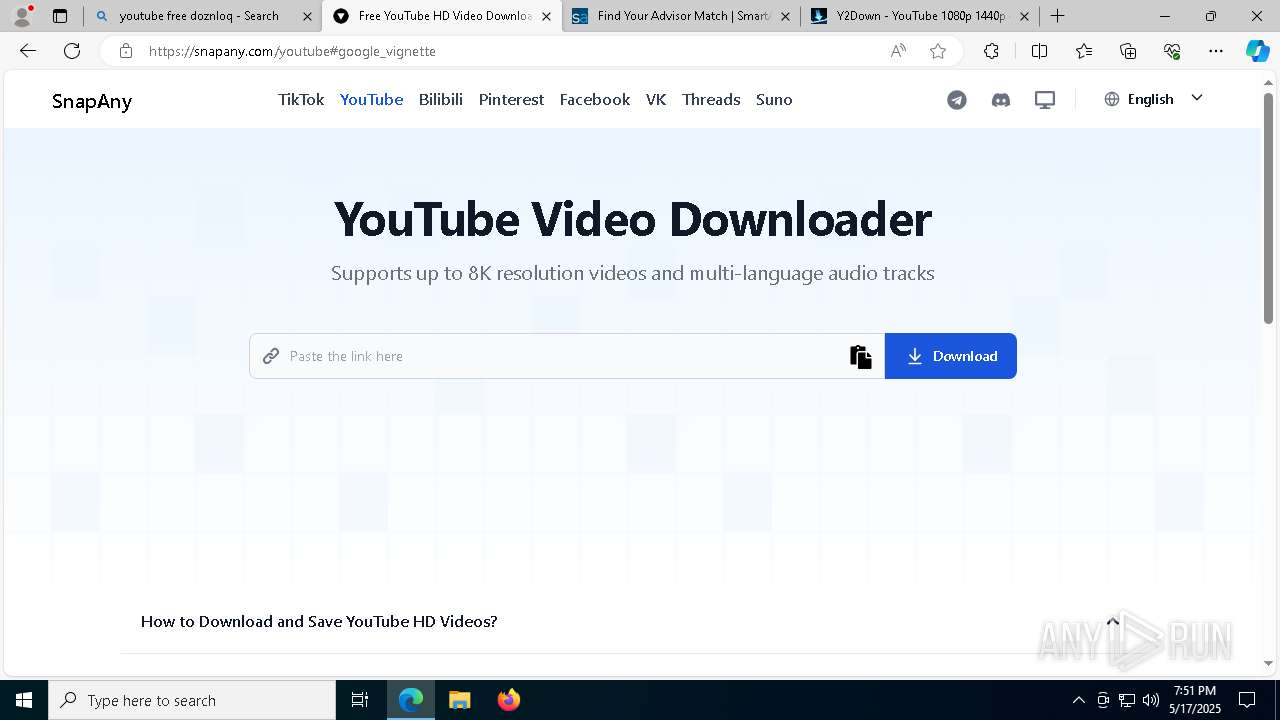The image size is (1280, 720).
Task: Click the globe language icon
Action: click(1112, 99)
